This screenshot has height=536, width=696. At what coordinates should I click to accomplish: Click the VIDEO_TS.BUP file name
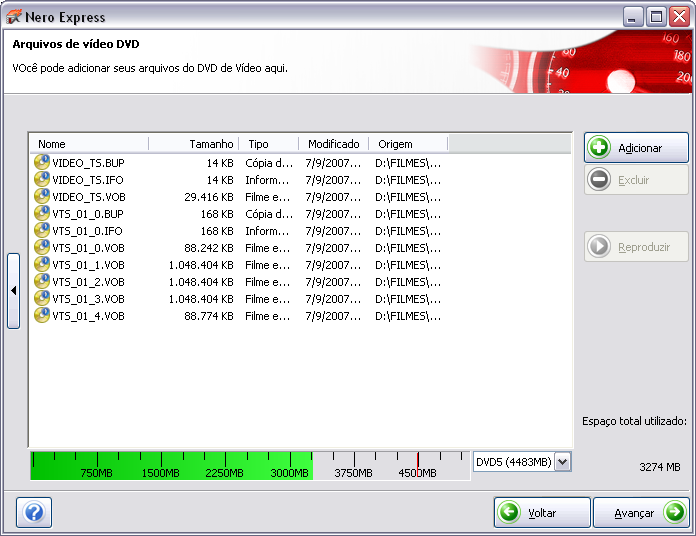[x=88, y=163]
